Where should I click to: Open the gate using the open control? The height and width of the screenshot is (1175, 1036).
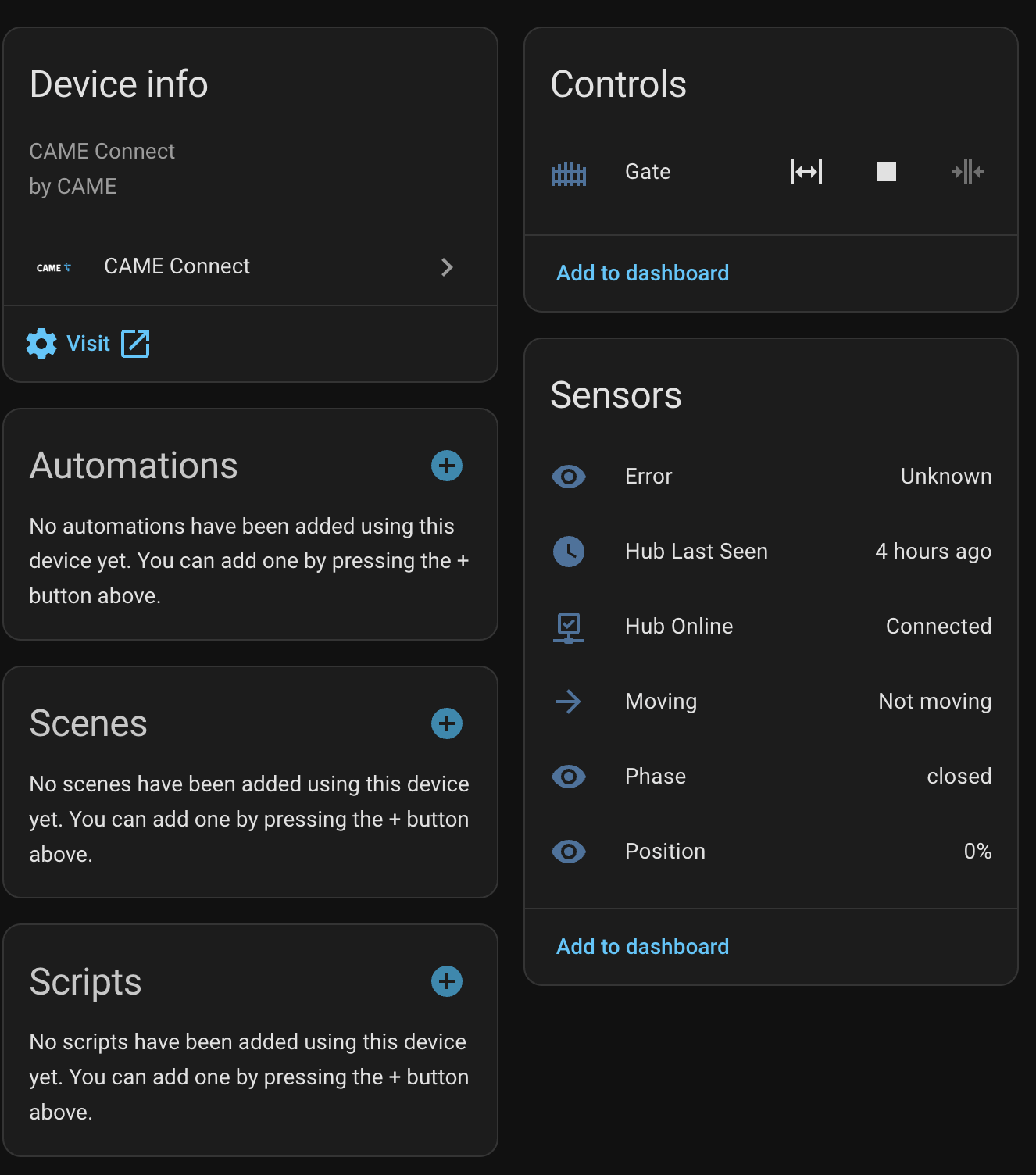[x=806, y=172]
